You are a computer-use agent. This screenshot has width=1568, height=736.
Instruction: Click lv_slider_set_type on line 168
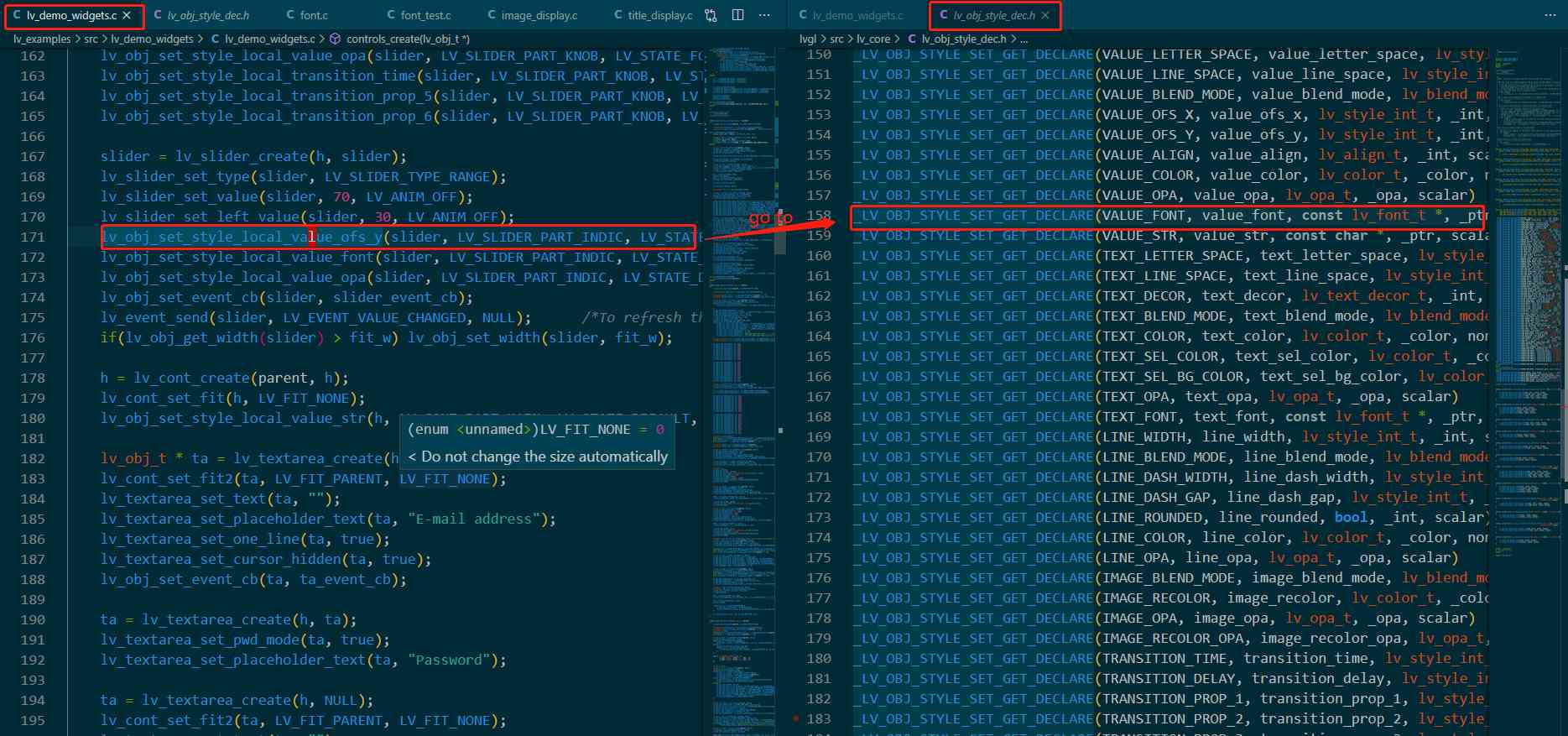click(x=175, y=177)
